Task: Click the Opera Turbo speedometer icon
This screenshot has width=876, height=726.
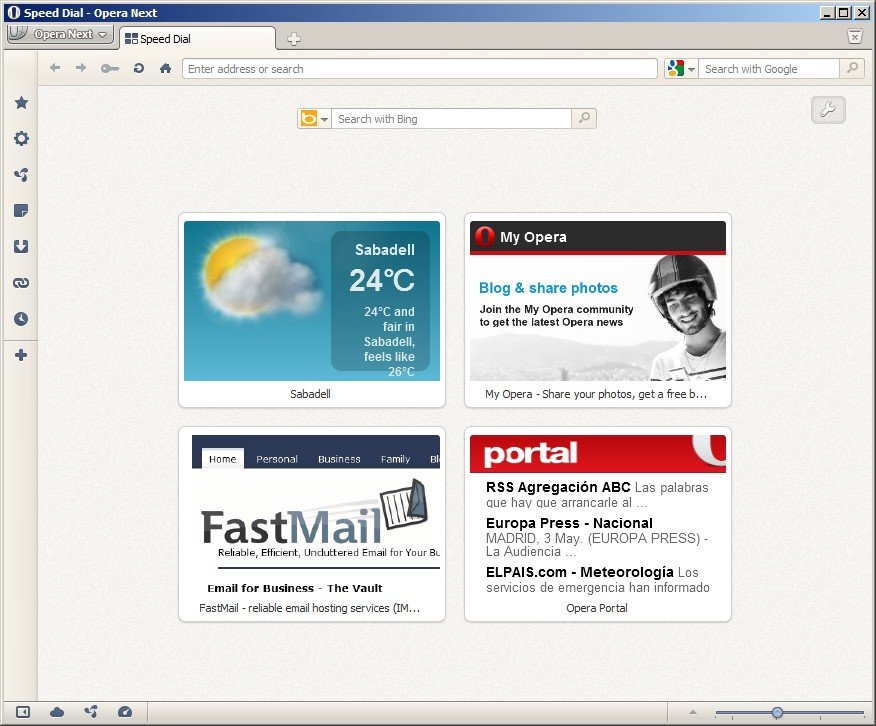Action: [124, 712]
